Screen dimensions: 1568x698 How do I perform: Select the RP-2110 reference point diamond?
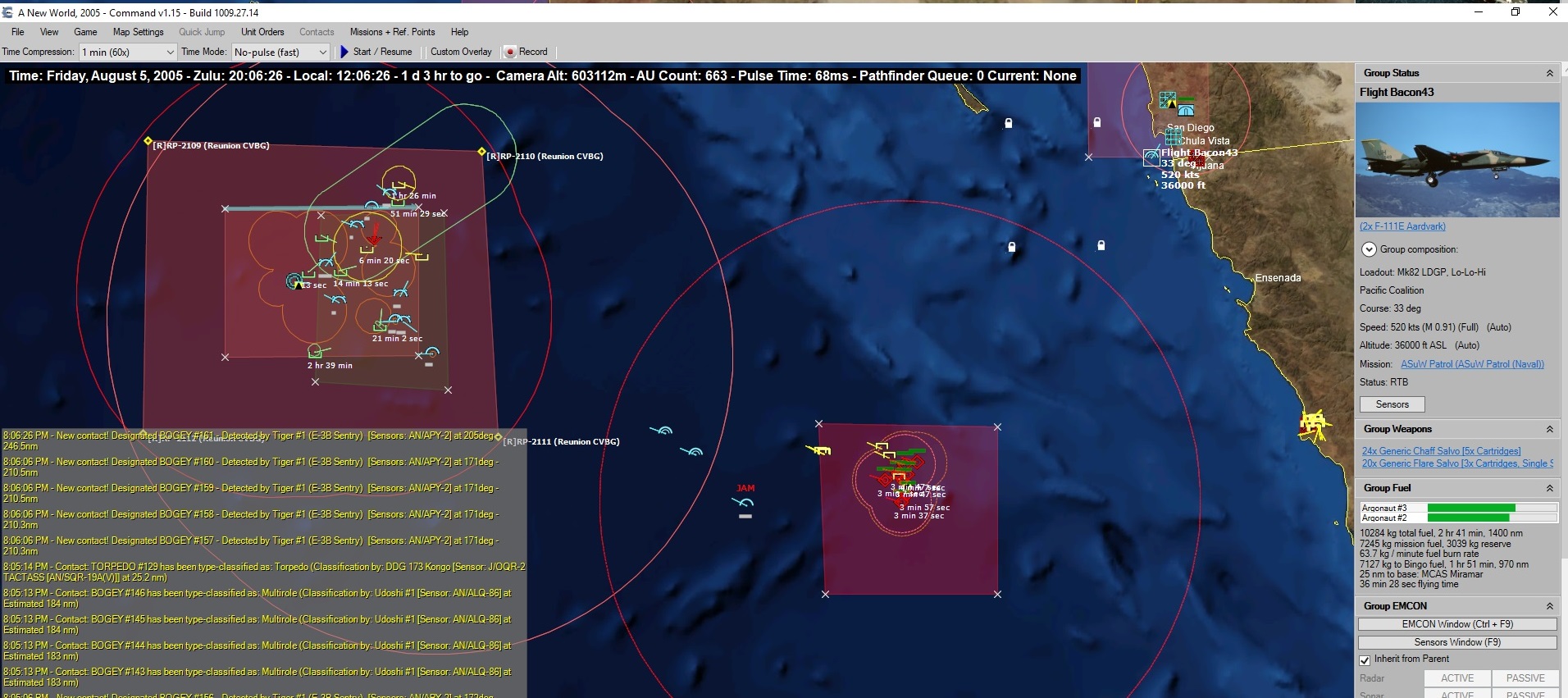tap(481, 152)
